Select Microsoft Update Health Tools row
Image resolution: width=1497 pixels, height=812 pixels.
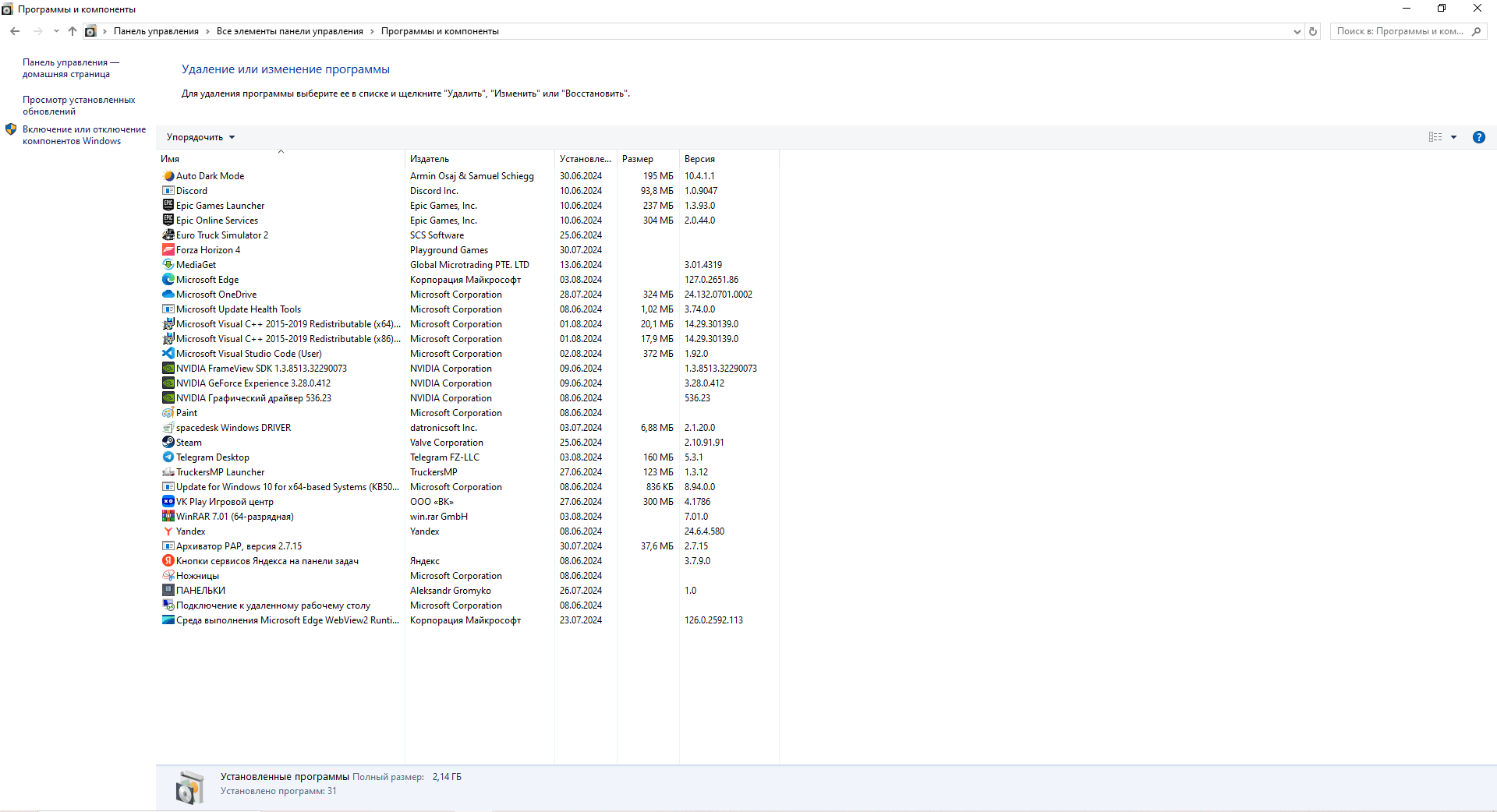click(468, 309)
